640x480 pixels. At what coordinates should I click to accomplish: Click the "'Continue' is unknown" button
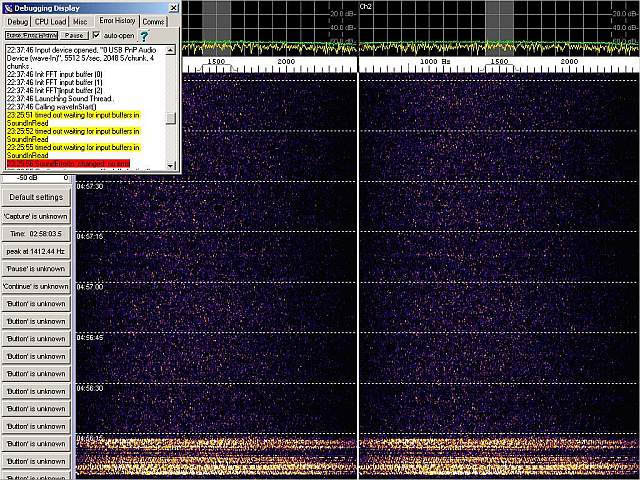point(36,286)
